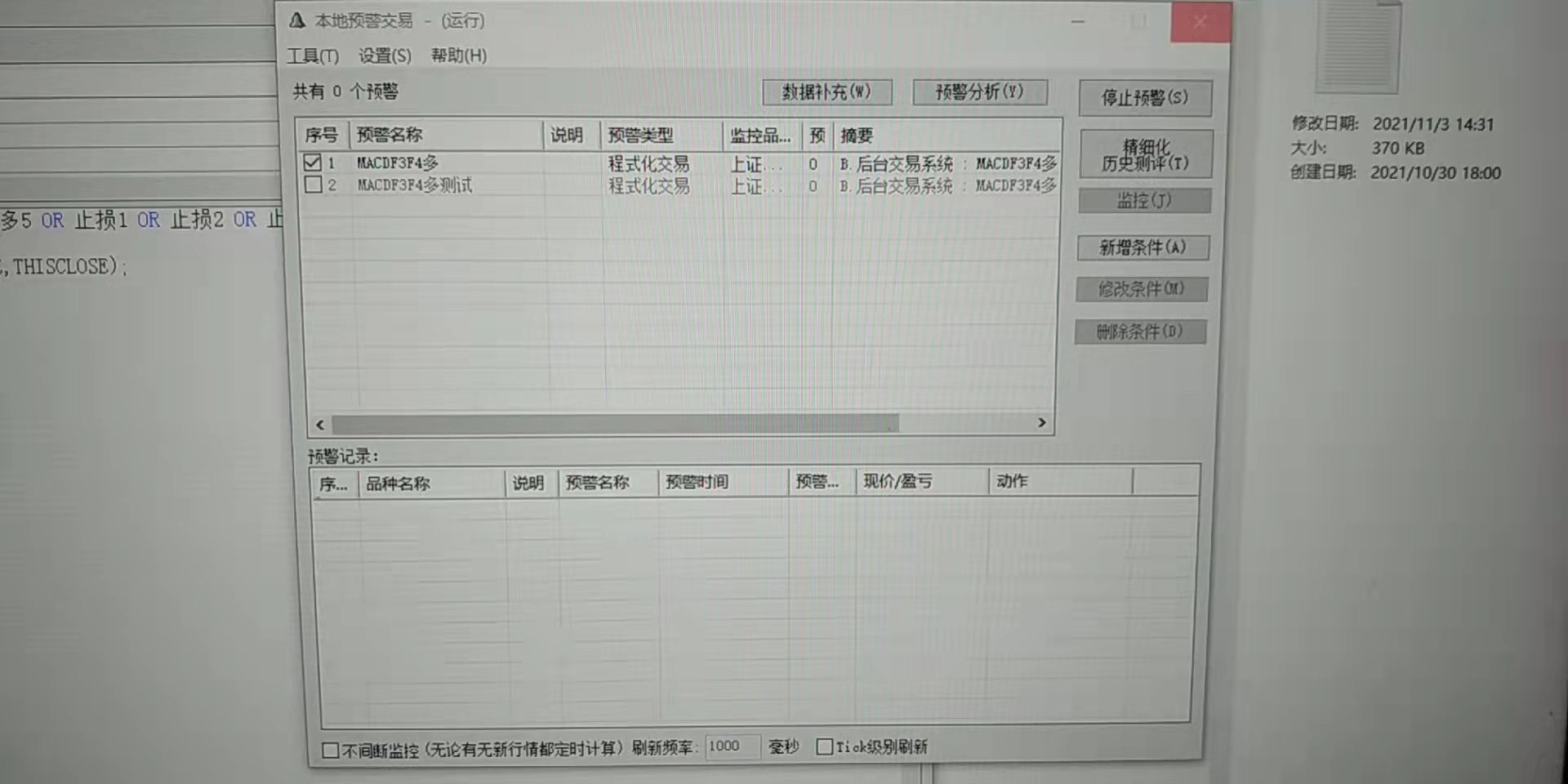Click the 监控(J) button
Image resolution: width=1568 pixels, height=784 pixels.
click(1143, 201)
